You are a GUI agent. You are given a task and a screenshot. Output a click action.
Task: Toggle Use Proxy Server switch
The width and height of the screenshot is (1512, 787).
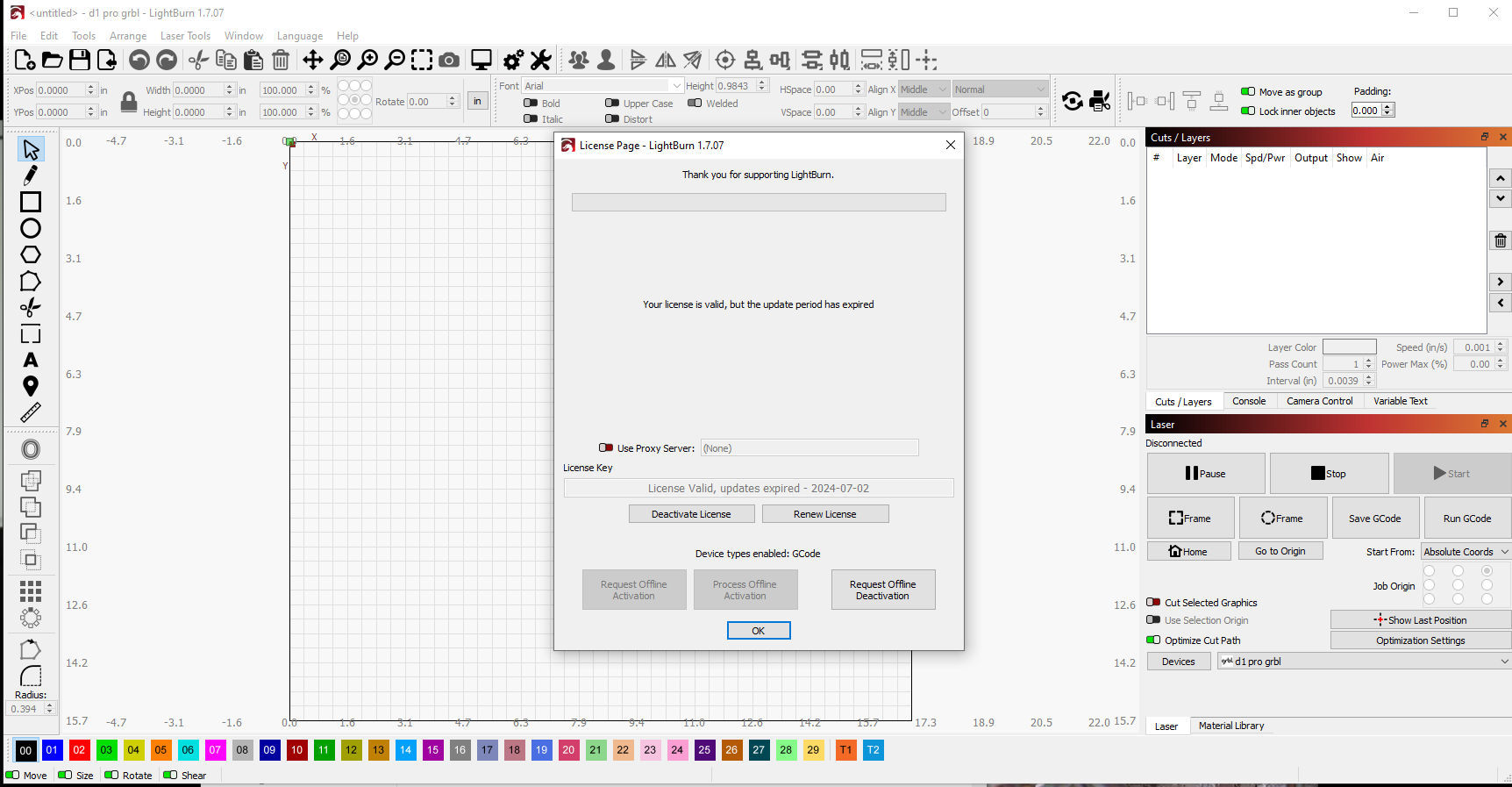tap(606, 447)
